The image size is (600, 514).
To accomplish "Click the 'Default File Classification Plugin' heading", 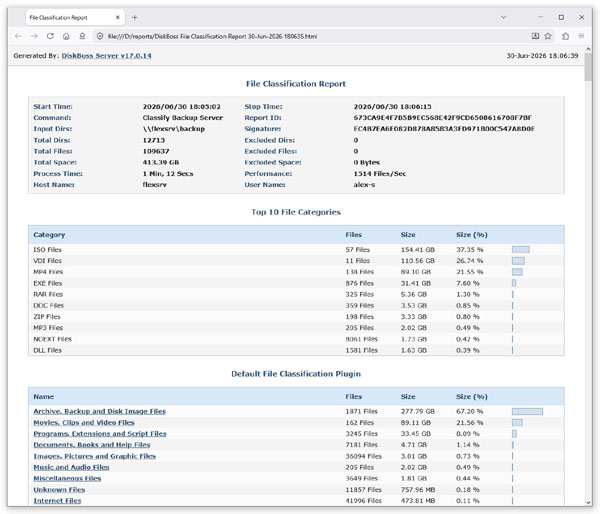I will tap(296, 374).
